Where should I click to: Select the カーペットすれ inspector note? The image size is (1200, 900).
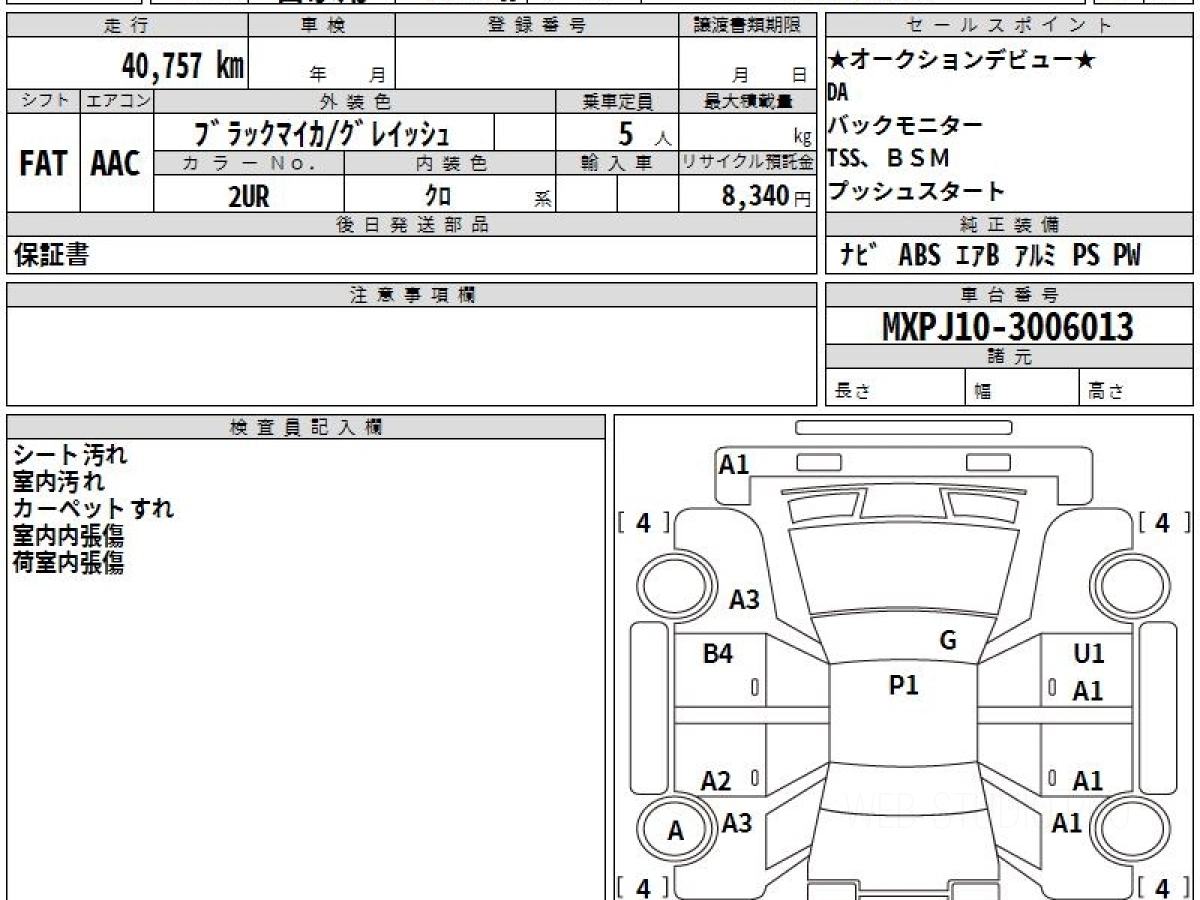[94, 509]
